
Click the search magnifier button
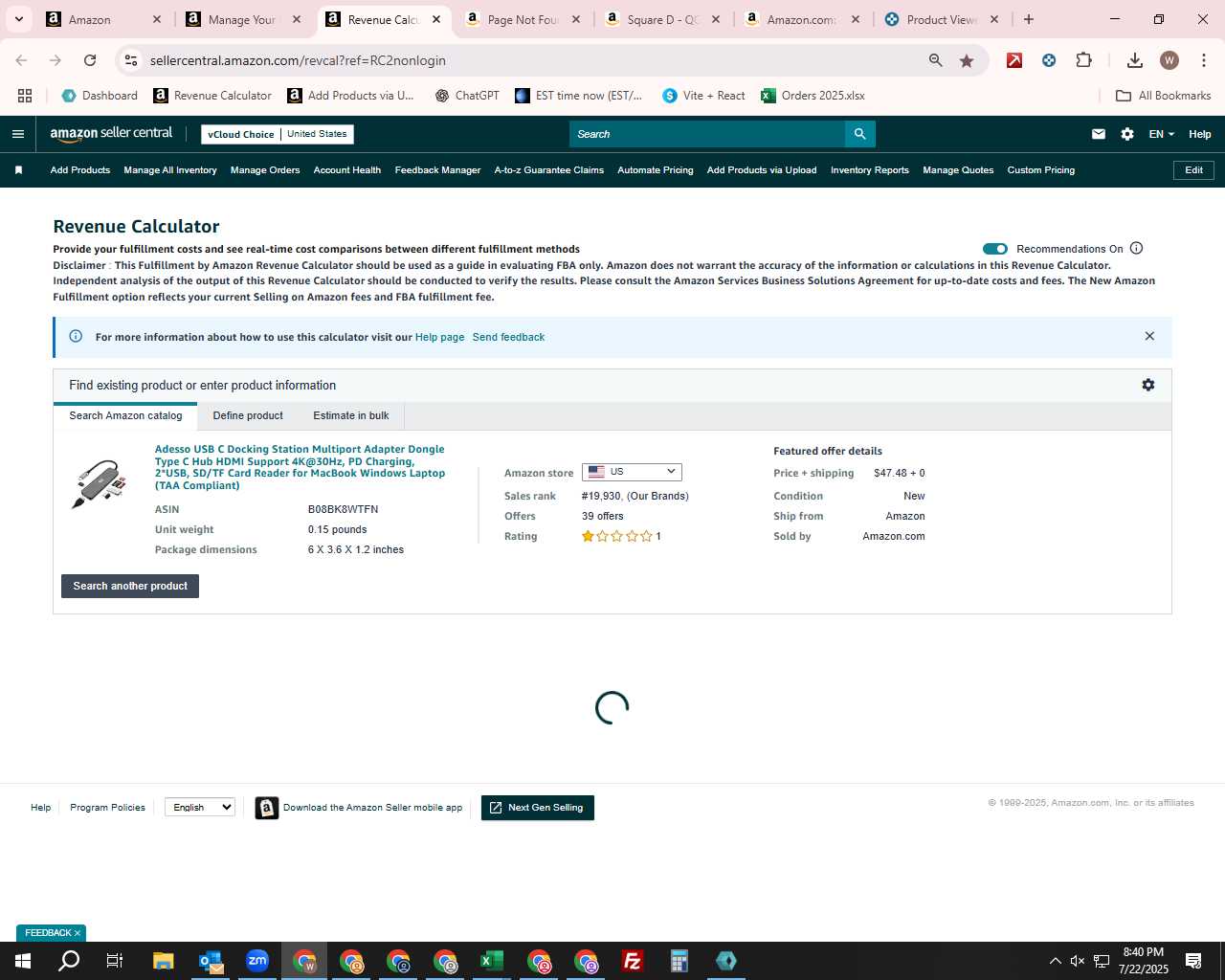tap(859, 134)
